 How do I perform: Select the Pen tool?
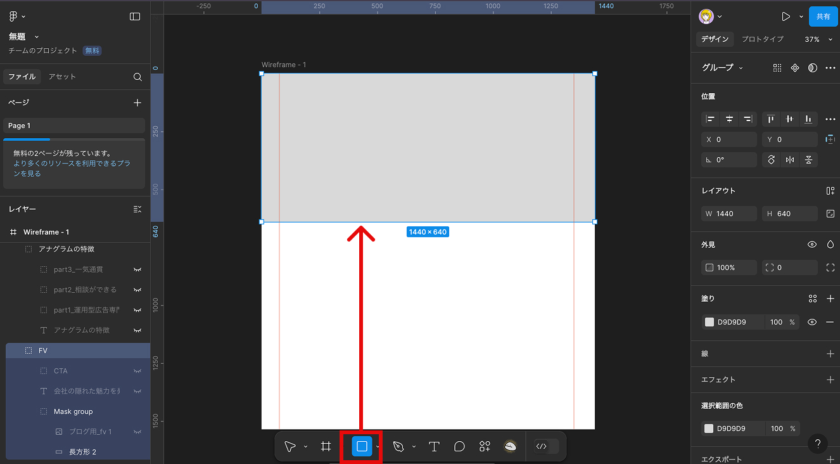[398, 446]
